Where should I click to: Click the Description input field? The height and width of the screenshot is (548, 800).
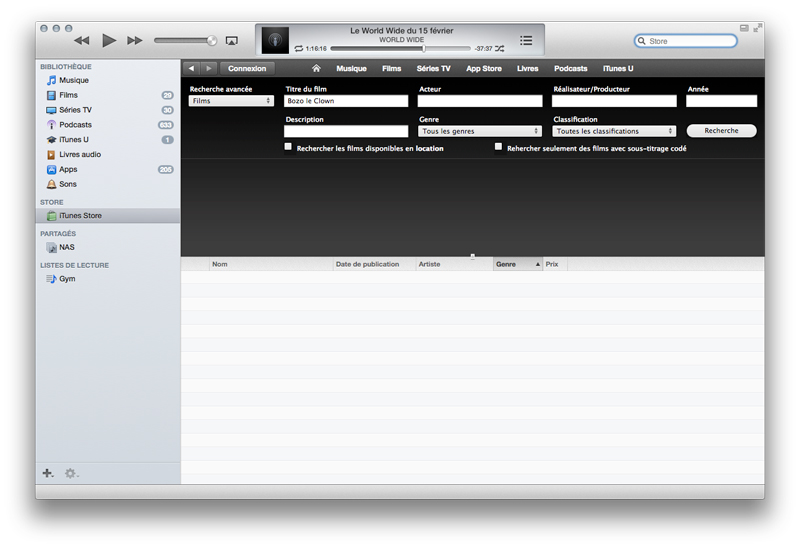(x=346, y=132)
